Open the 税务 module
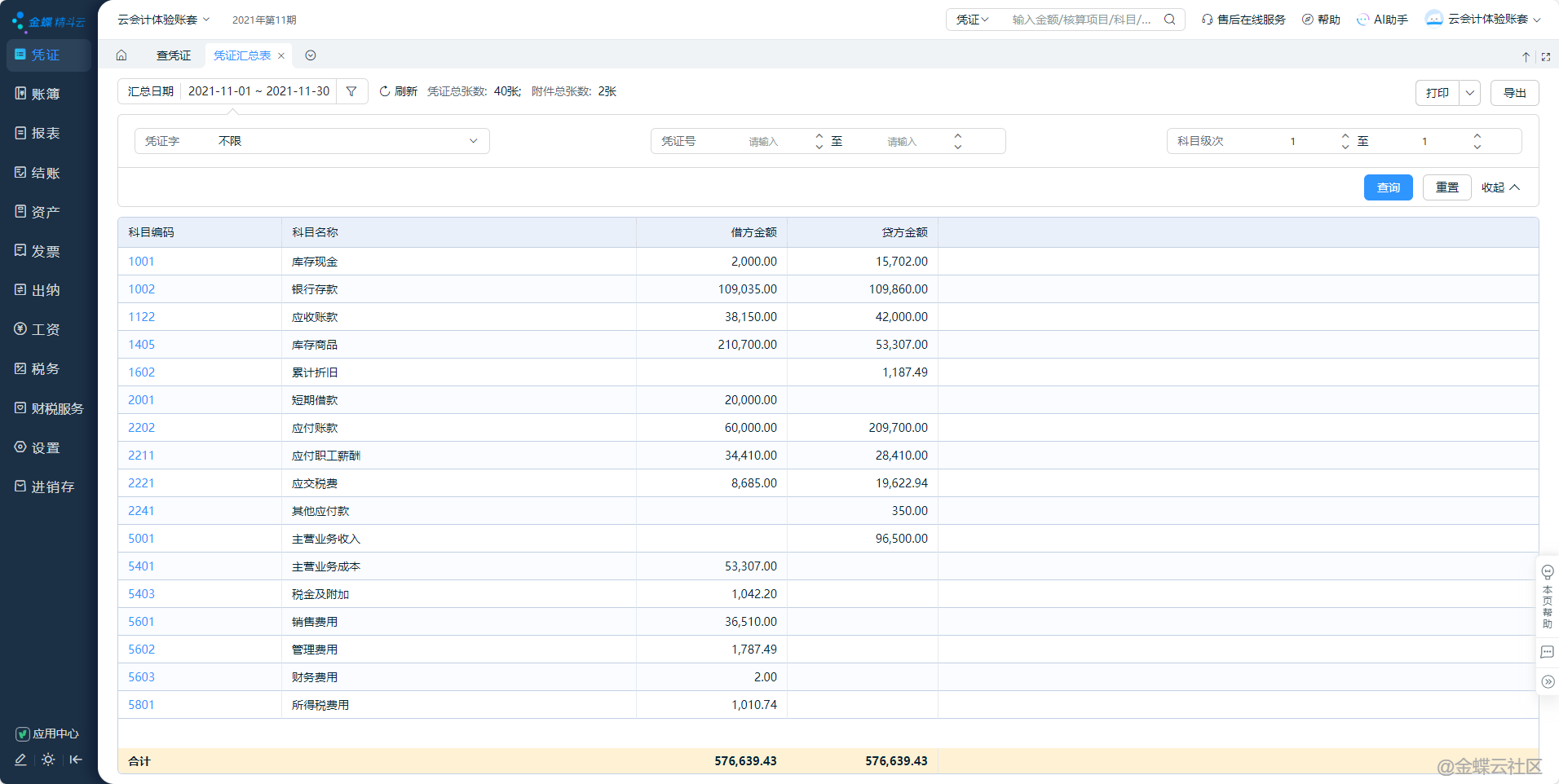Viewport: 1559px width, 784px height. (45, 368)
